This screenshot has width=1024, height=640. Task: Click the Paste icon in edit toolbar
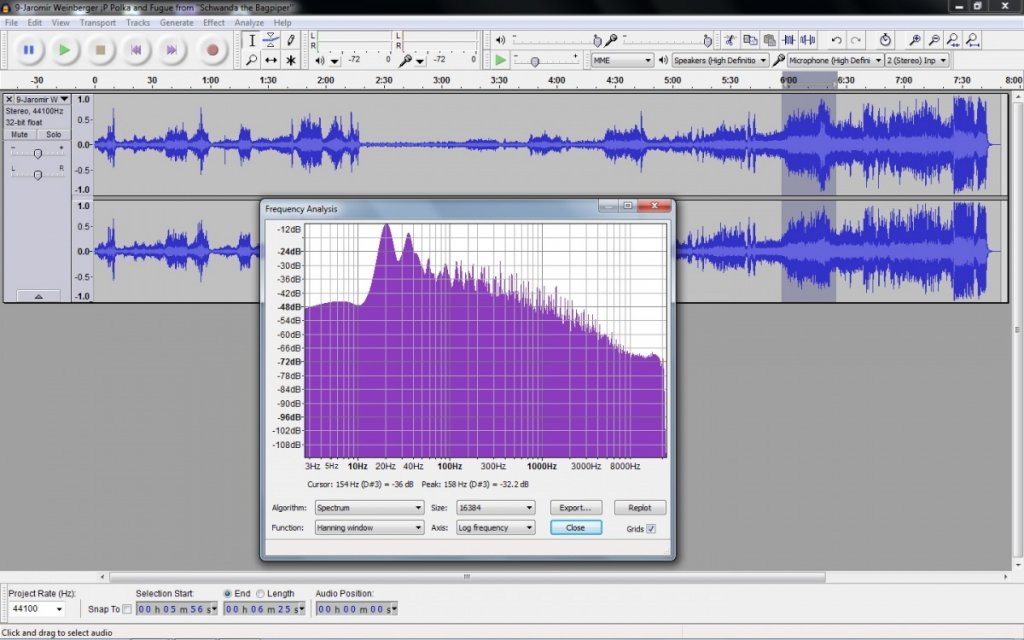(769, 40)
